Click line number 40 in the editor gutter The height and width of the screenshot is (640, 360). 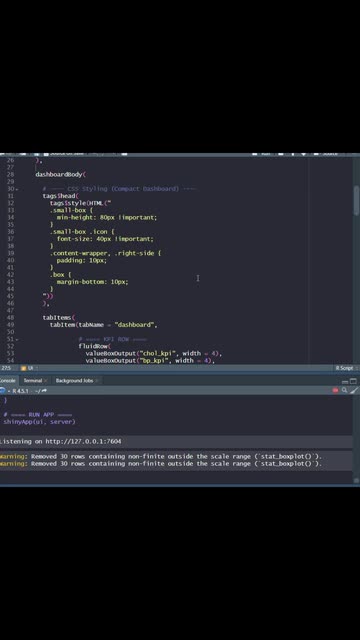(10, 260)
